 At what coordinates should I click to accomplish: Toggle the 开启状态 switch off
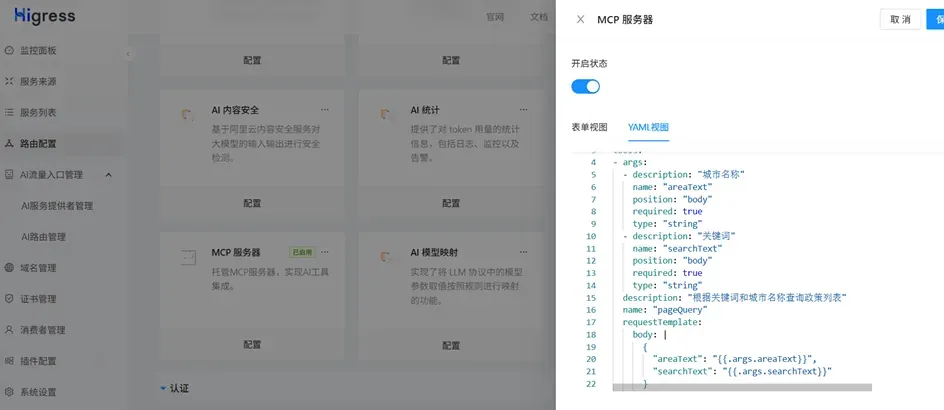point(585,87)
